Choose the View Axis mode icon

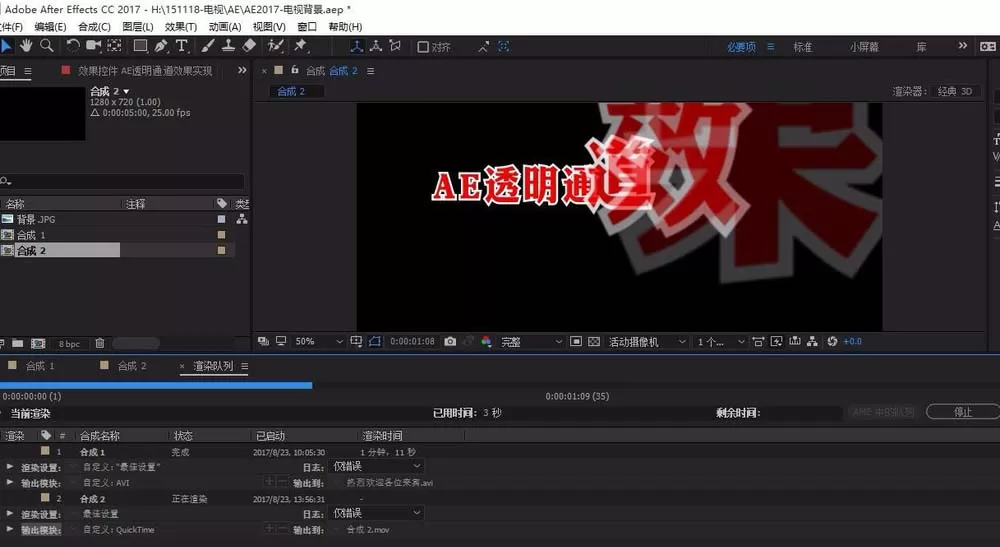[x=395, y=47]
